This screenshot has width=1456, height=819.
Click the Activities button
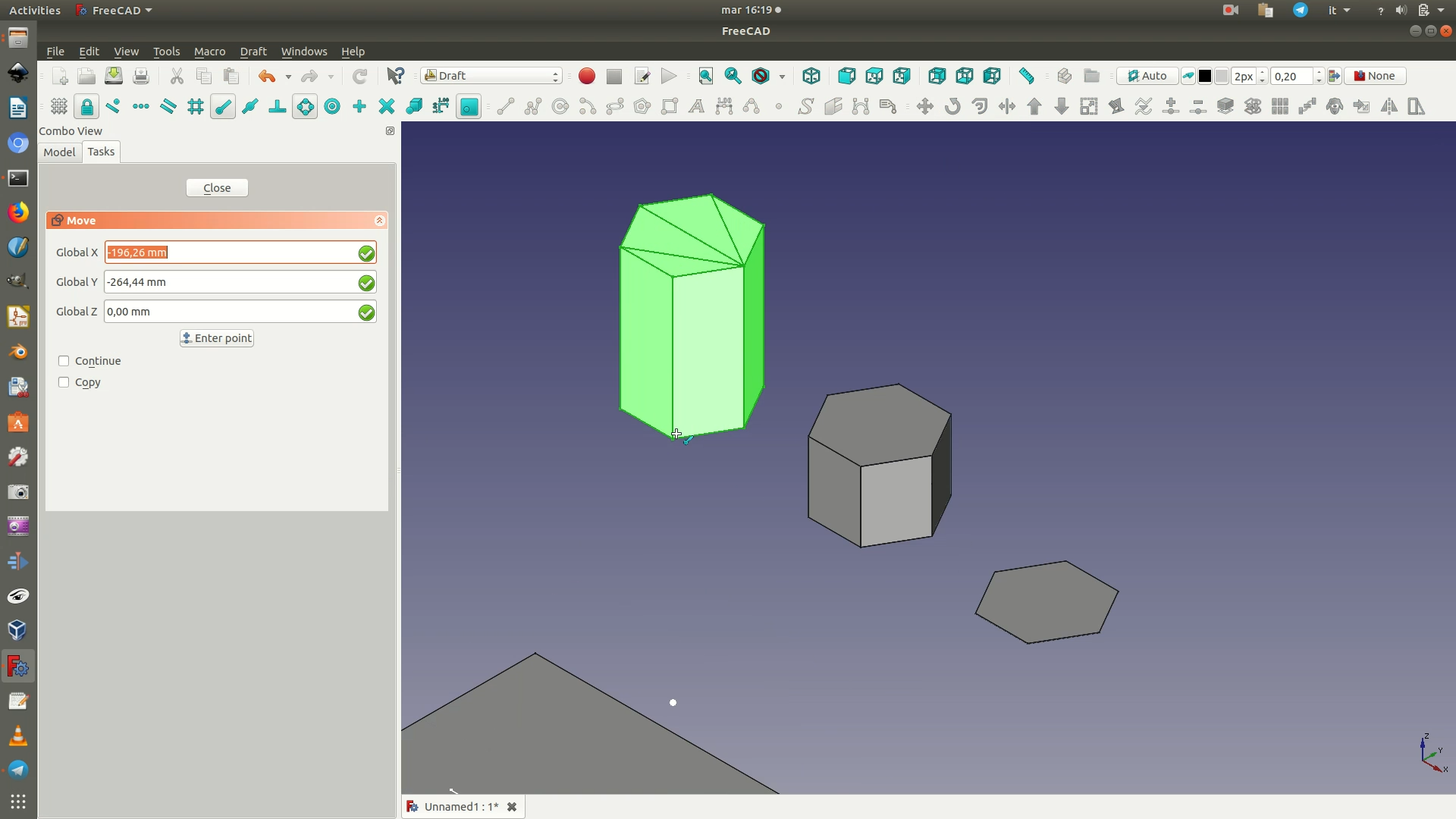(35, 10)
